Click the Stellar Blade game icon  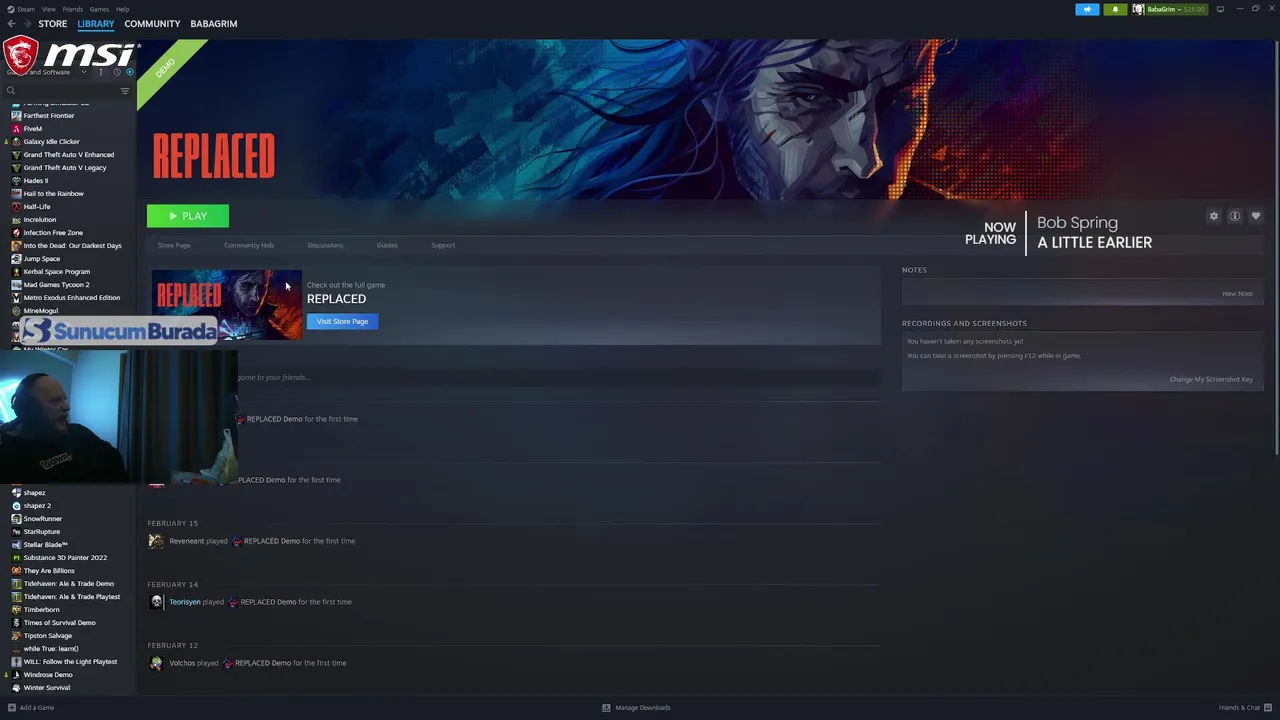pos(16,545)
